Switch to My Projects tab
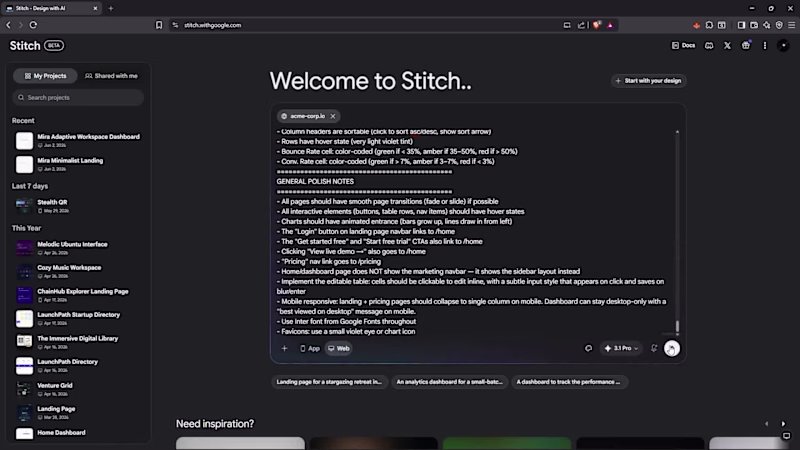The width and height of the screenshot is (800, 450). [45, 76]
